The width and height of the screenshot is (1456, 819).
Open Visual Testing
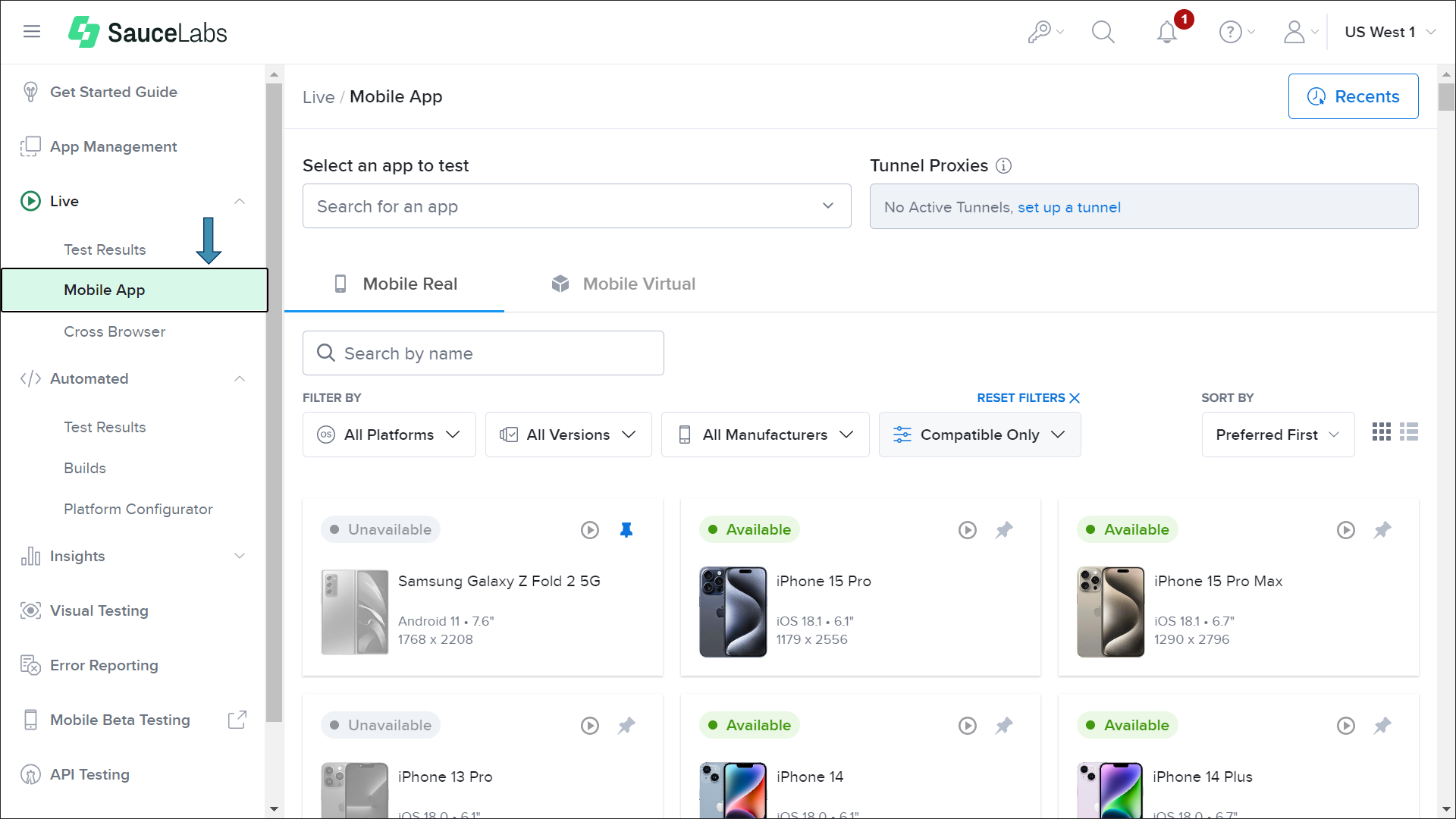[99, 610]
